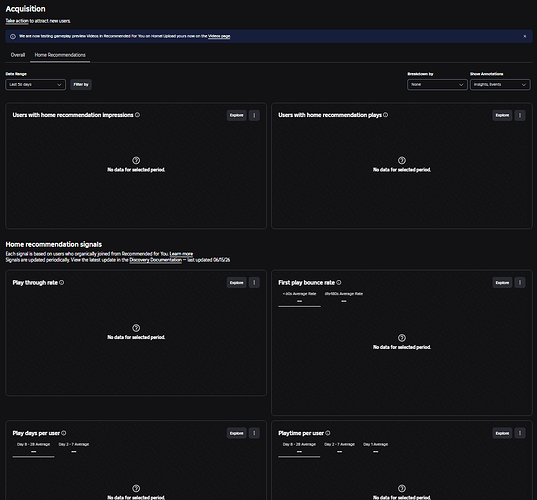This screenshot has height=500, width=537.
Task: Click Explore on home recommendation plays card
Action: tap(502, 115)
